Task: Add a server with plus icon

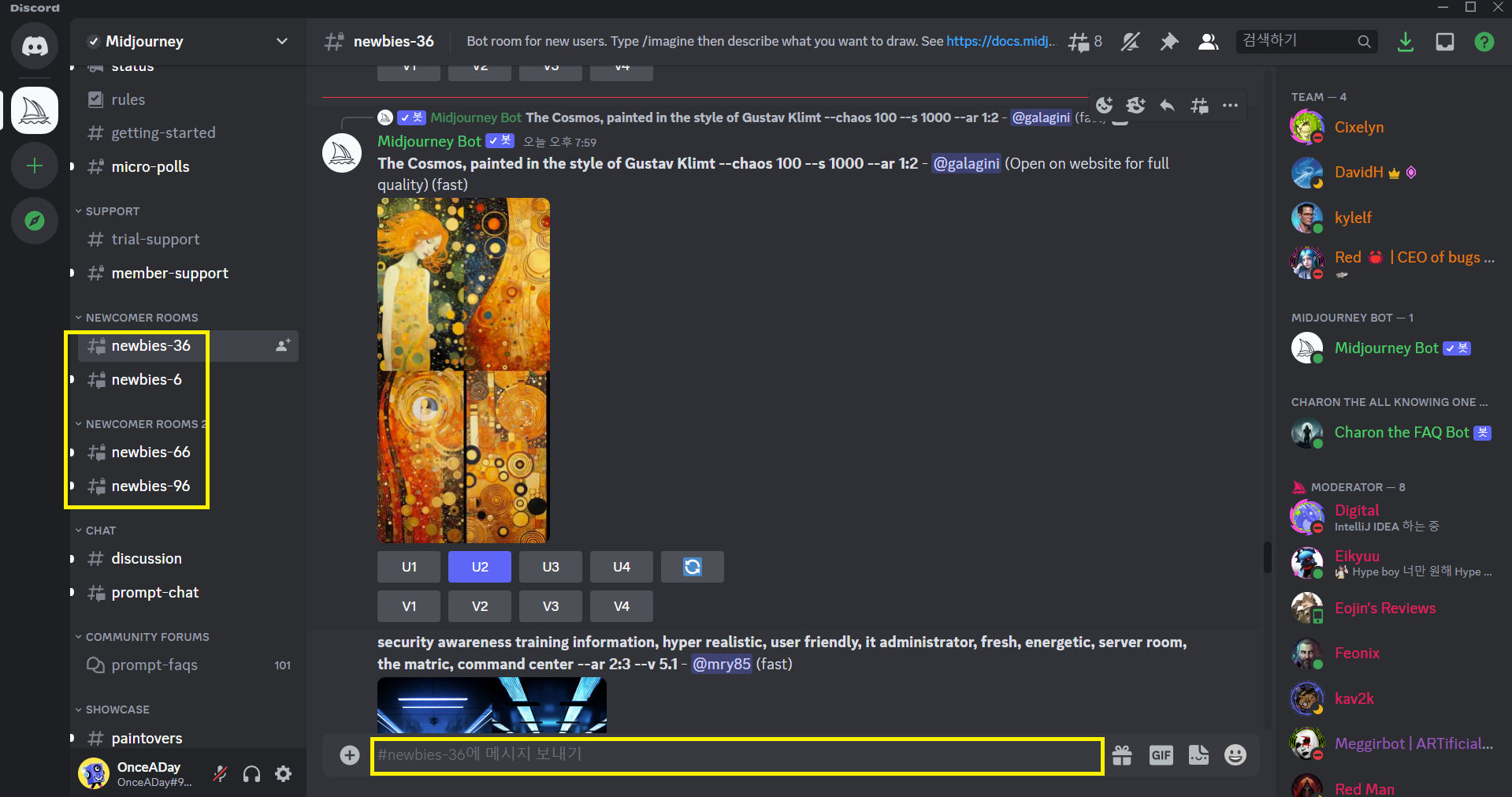Action: (x=35, y=166)
